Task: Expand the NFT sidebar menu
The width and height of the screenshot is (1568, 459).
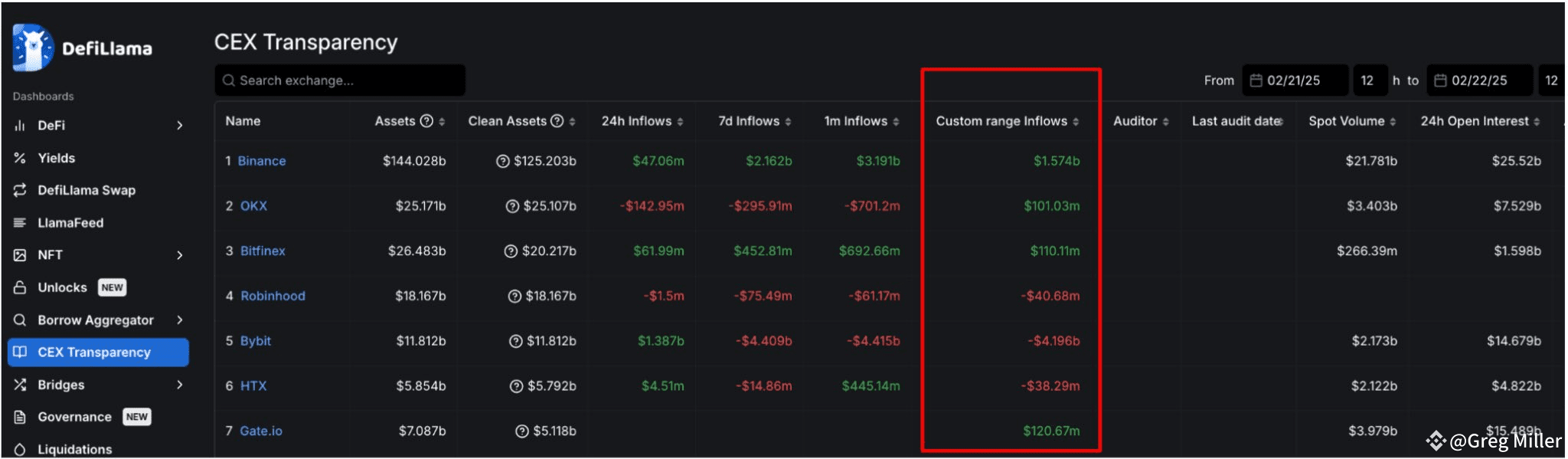Action: (x=179, y=255)
